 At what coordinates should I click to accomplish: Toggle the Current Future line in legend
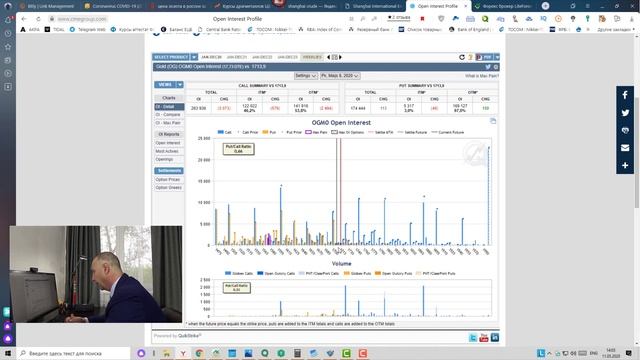pyautogui.click(x=448, y=132)
